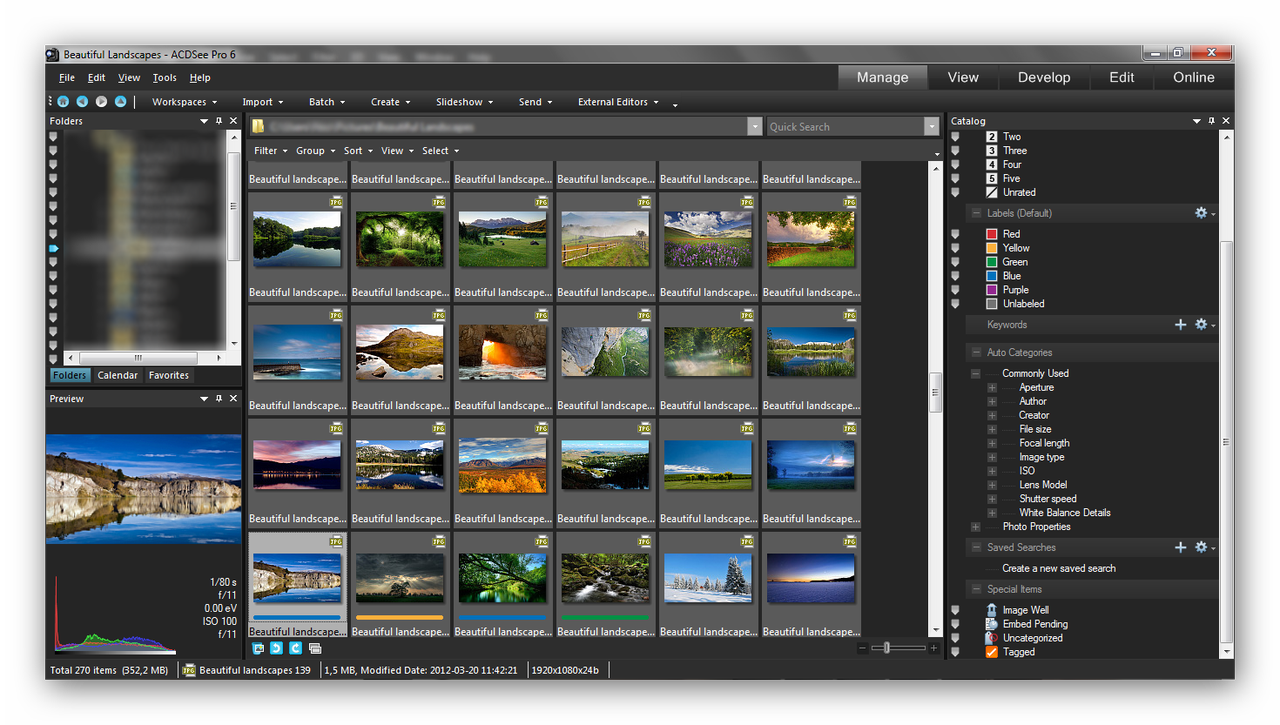1280x725 pixels.
Task: Click the thumbnail pane vertical scrollbar
Action: [x=936, y=398]
